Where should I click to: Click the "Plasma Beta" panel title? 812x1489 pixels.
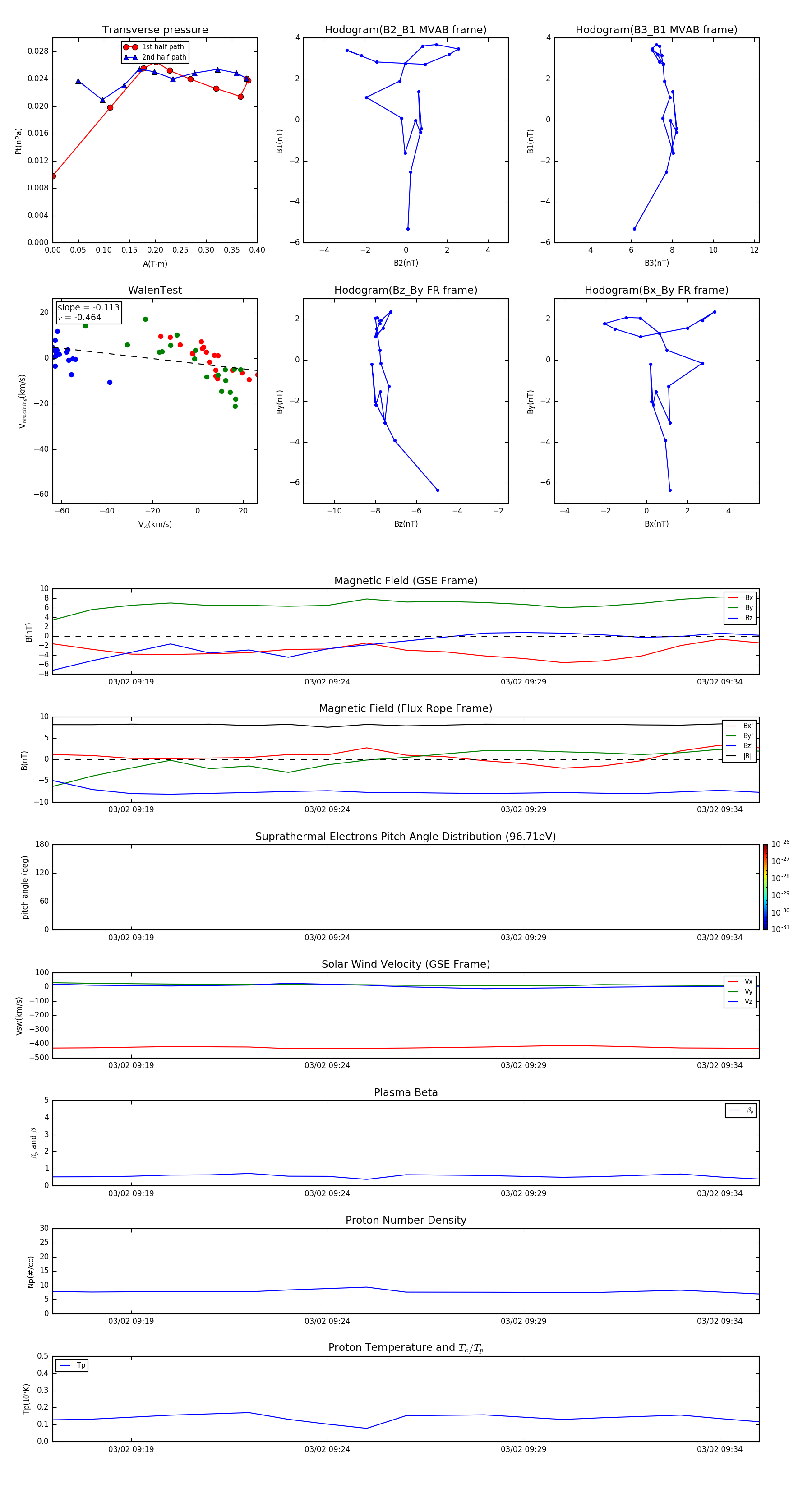coord(406,1093)
